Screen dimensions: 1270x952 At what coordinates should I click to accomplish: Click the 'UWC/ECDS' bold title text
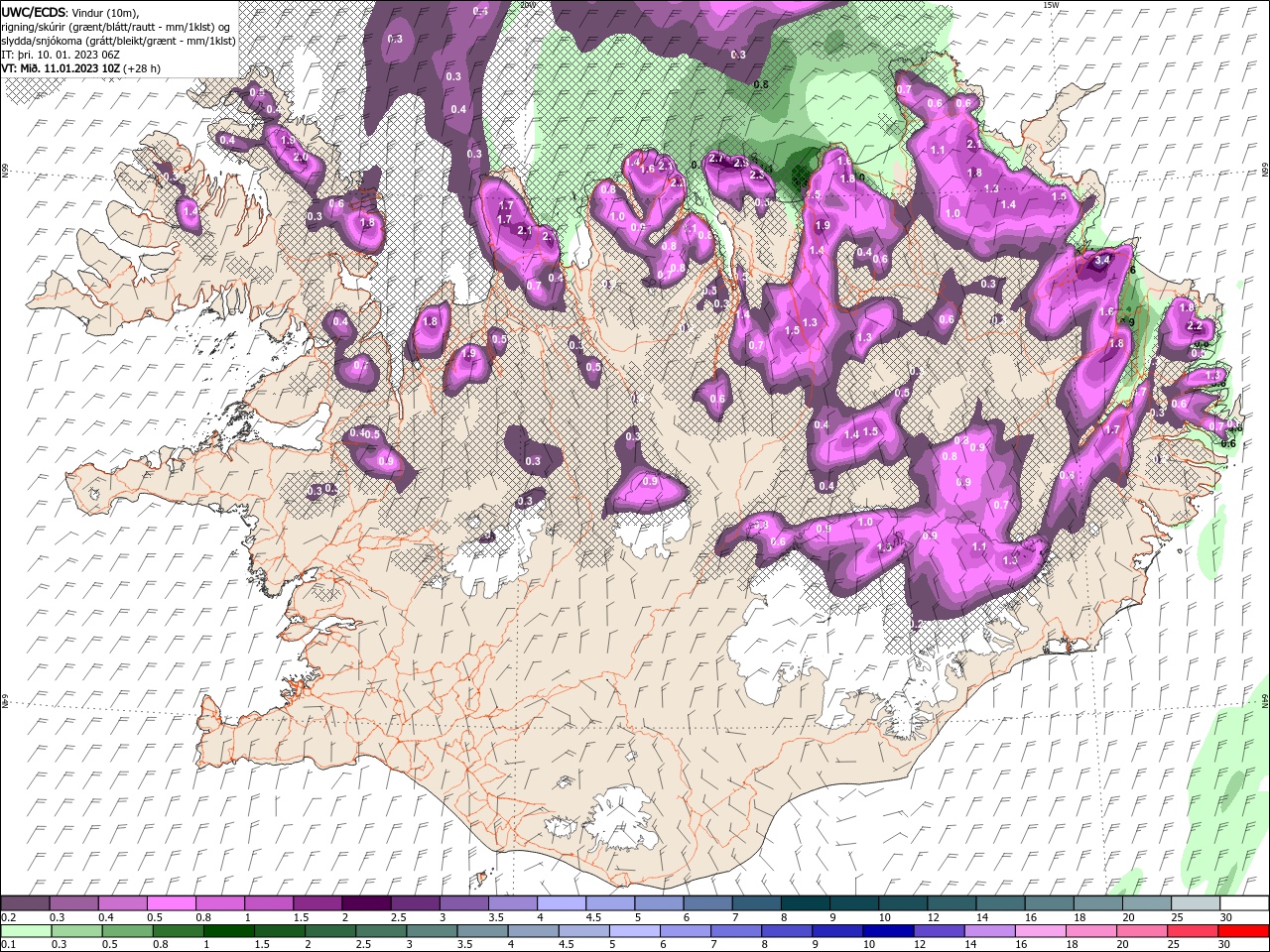click(36, 12)
